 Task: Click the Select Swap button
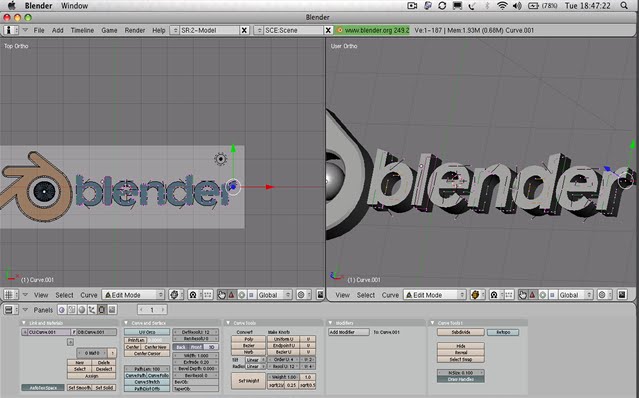461,359
